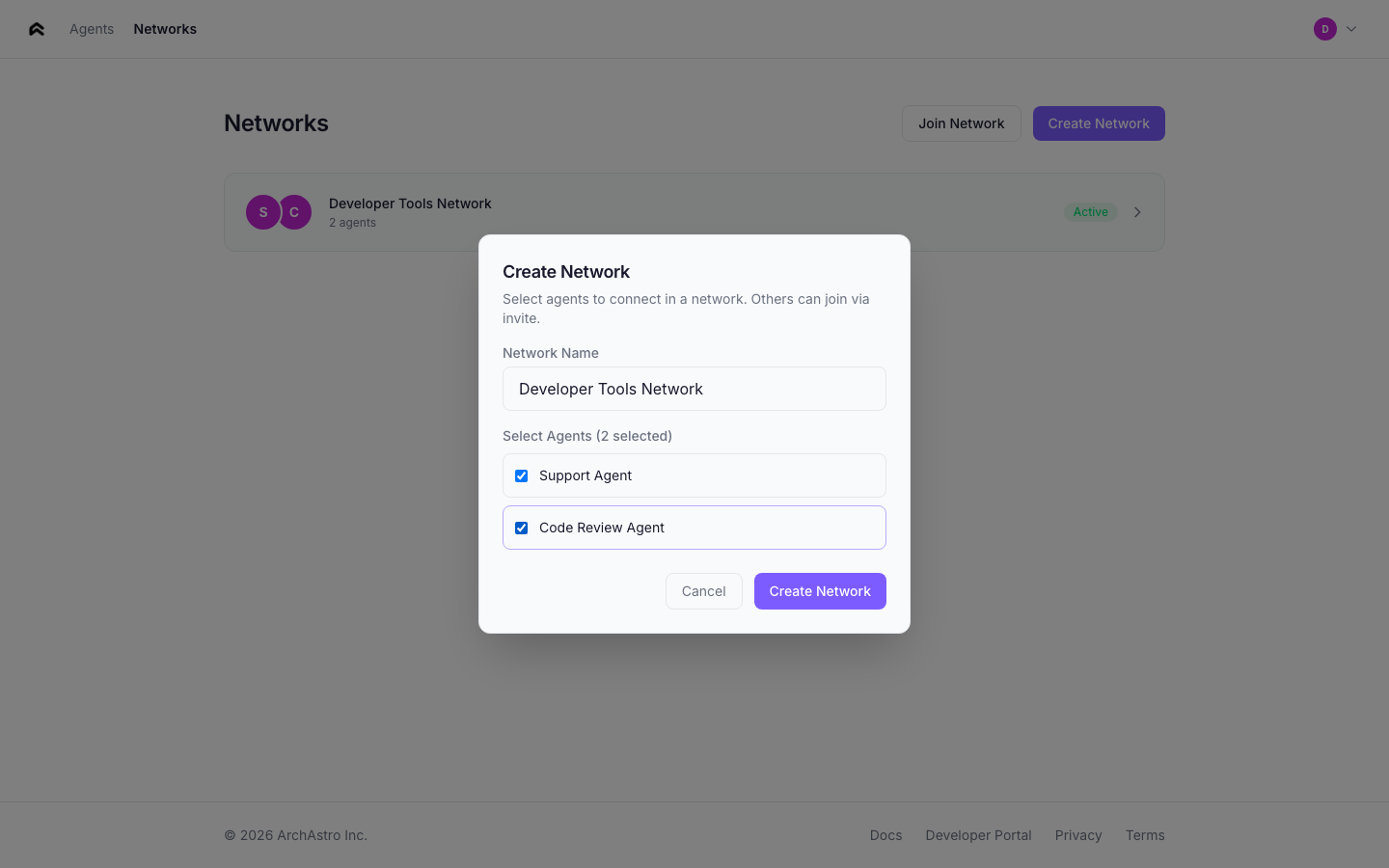Open the Terms footer link
The height and width of the screenshot is (868, 1389).
(1145, 835)
